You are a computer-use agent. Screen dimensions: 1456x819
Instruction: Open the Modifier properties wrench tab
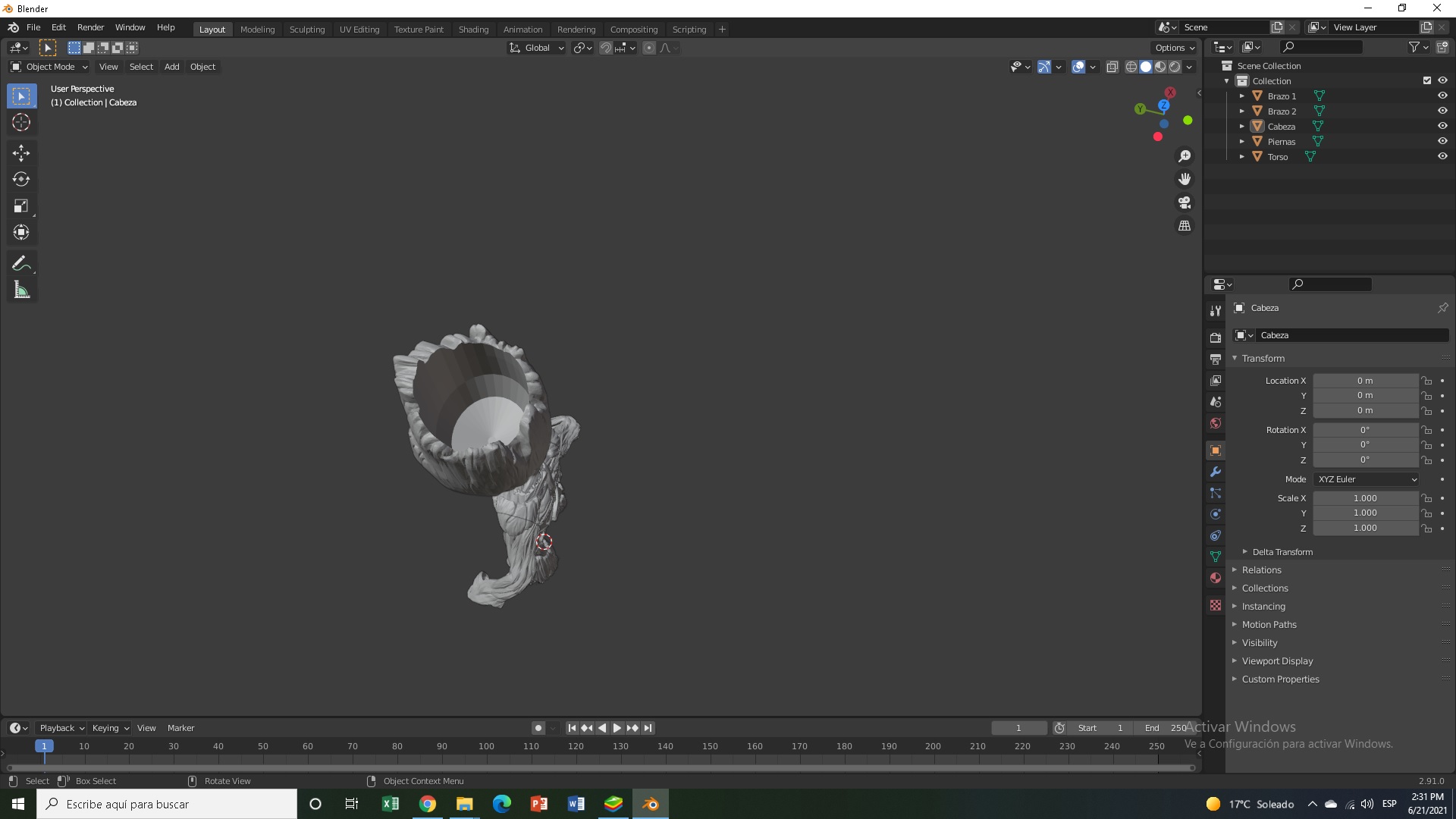tap(1216, 472)
